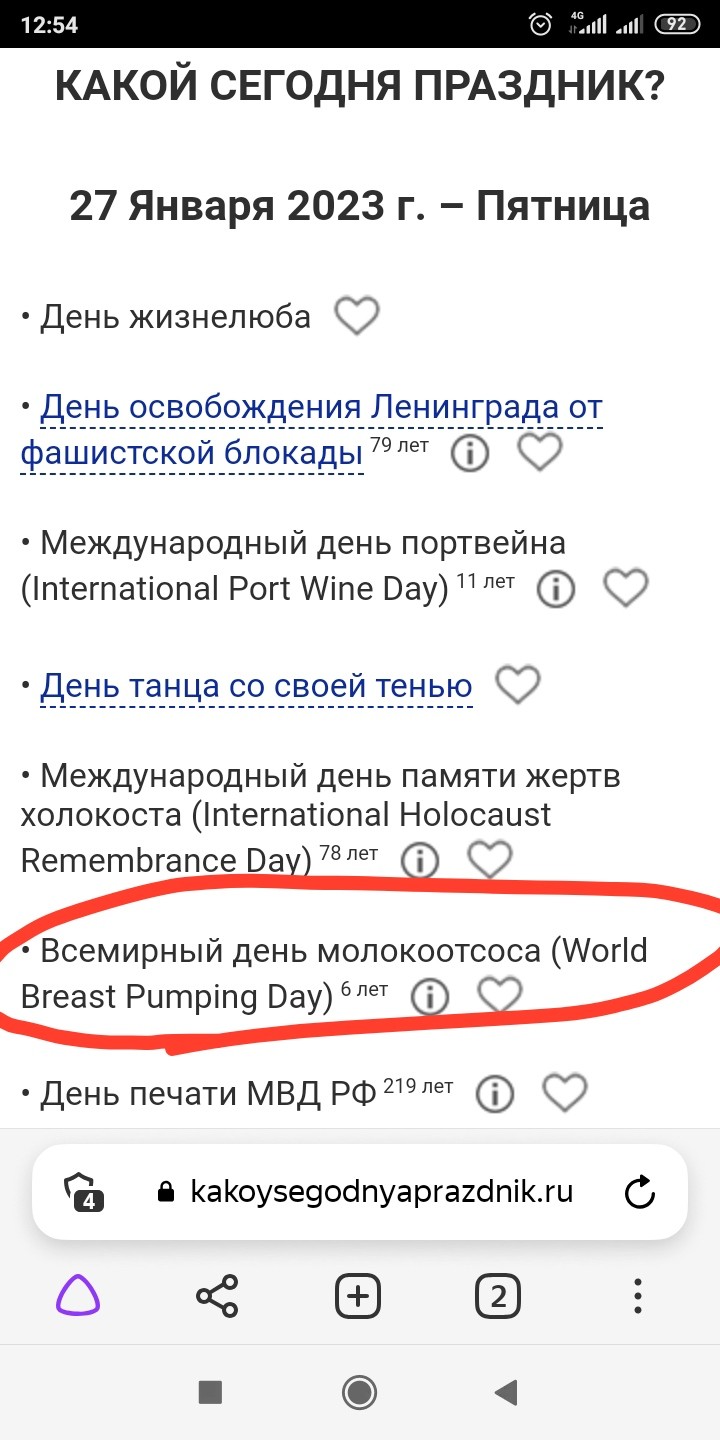The width and height of the screenshot is (720, 1440).
Task: Open День танца со своей тенью link
Action: [256, 687]
